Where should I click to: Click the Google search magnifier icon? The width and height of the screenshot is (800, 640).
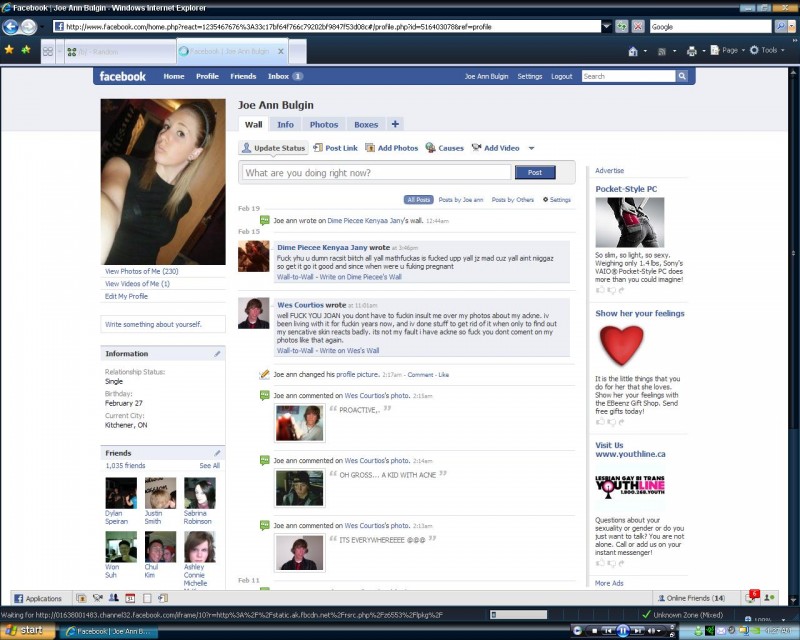point(780,27)
